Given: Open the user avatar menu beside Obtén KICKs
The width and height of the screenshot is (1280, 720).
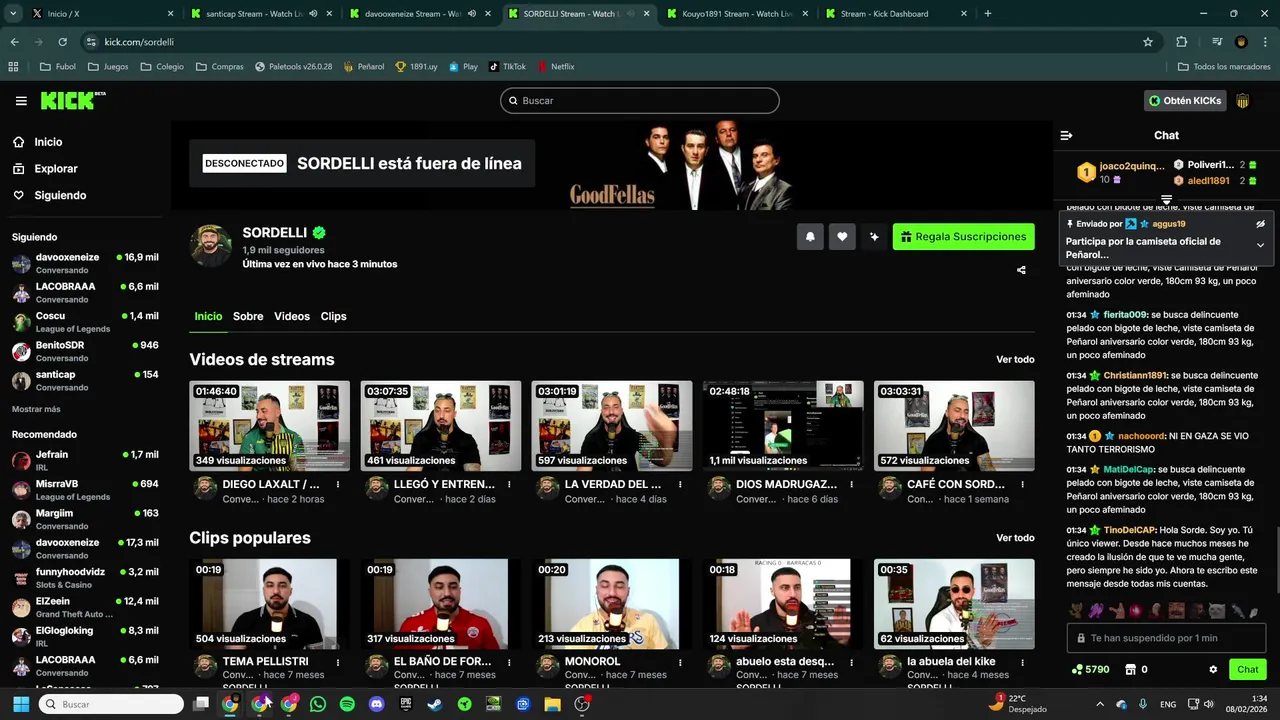Looking at the screenshot, I should [x=1243, y=101].
